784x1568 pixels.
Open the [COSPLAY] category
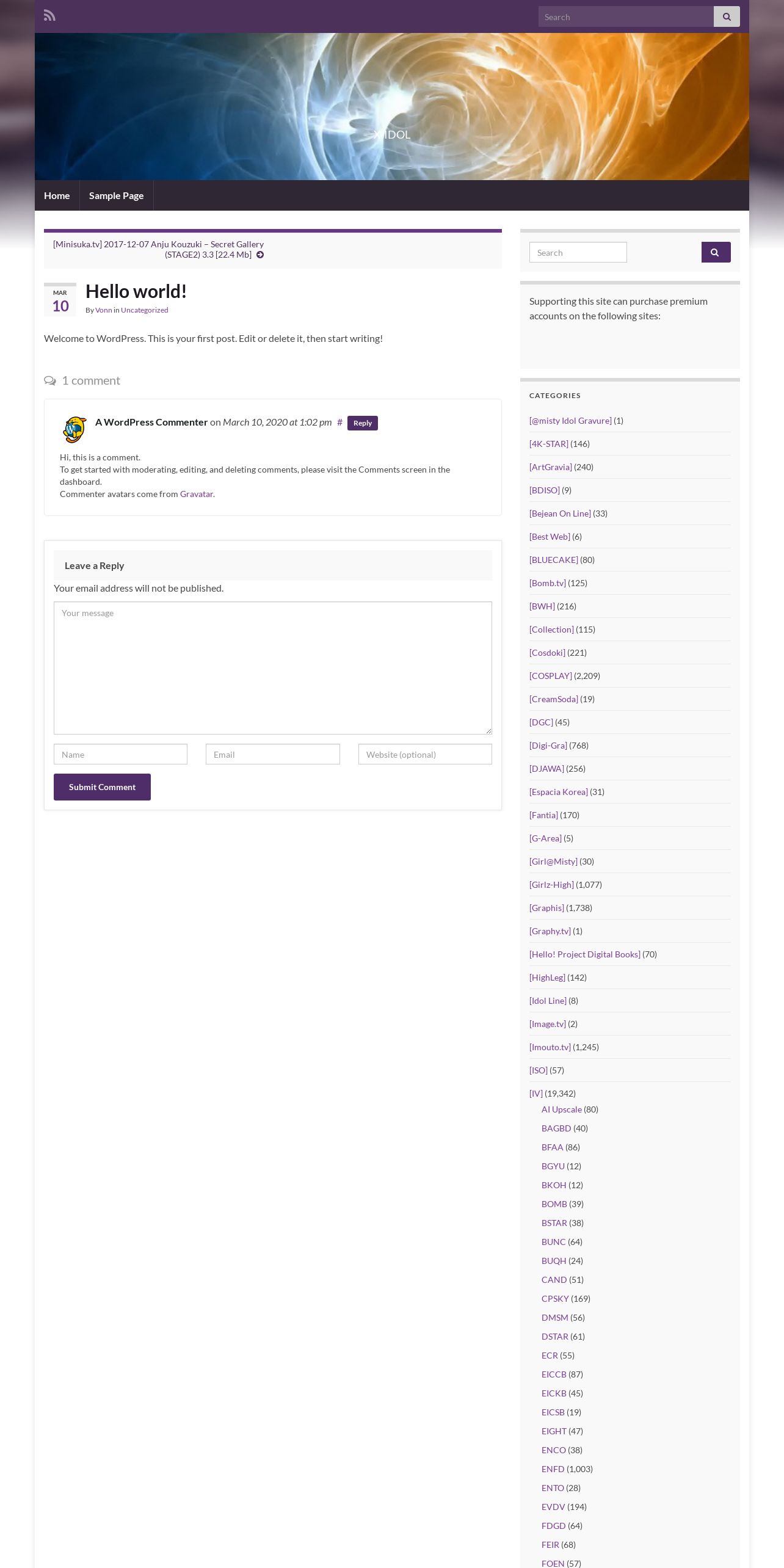(x=550, y=676)
